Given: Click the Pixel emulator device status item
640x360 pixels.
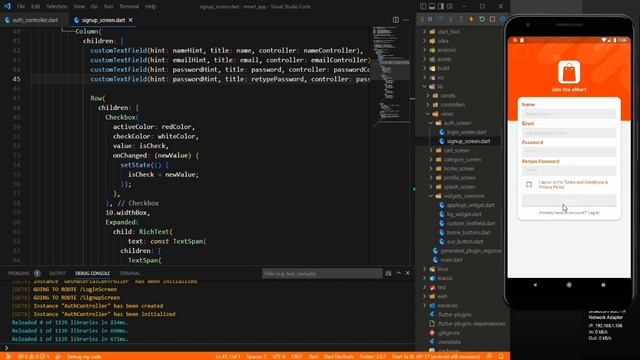Looking at the screenshot, I should 436,356.
